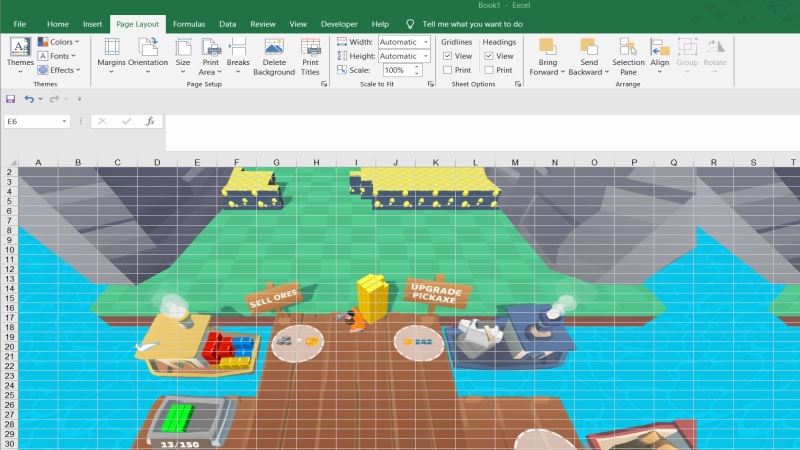The height and width of the screenshot is (450, 800).
Task: Click the Bring Forward icon
Action: click(547, 47)
